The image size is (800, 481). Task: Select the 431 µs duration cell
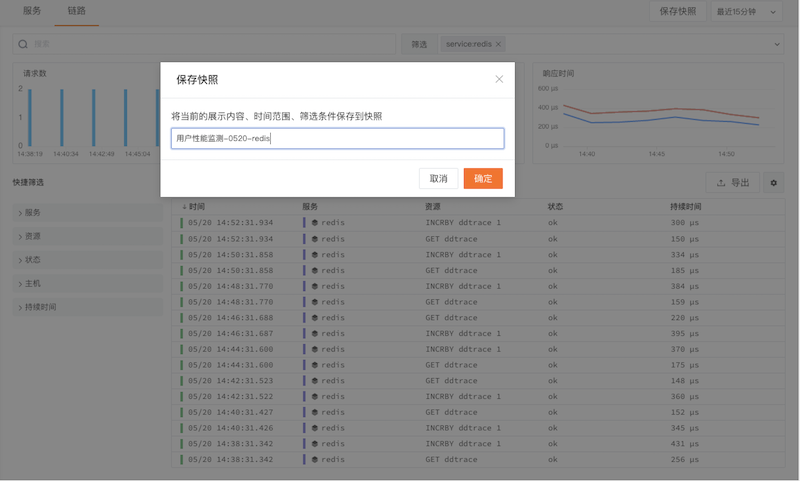tap(685, 444)
